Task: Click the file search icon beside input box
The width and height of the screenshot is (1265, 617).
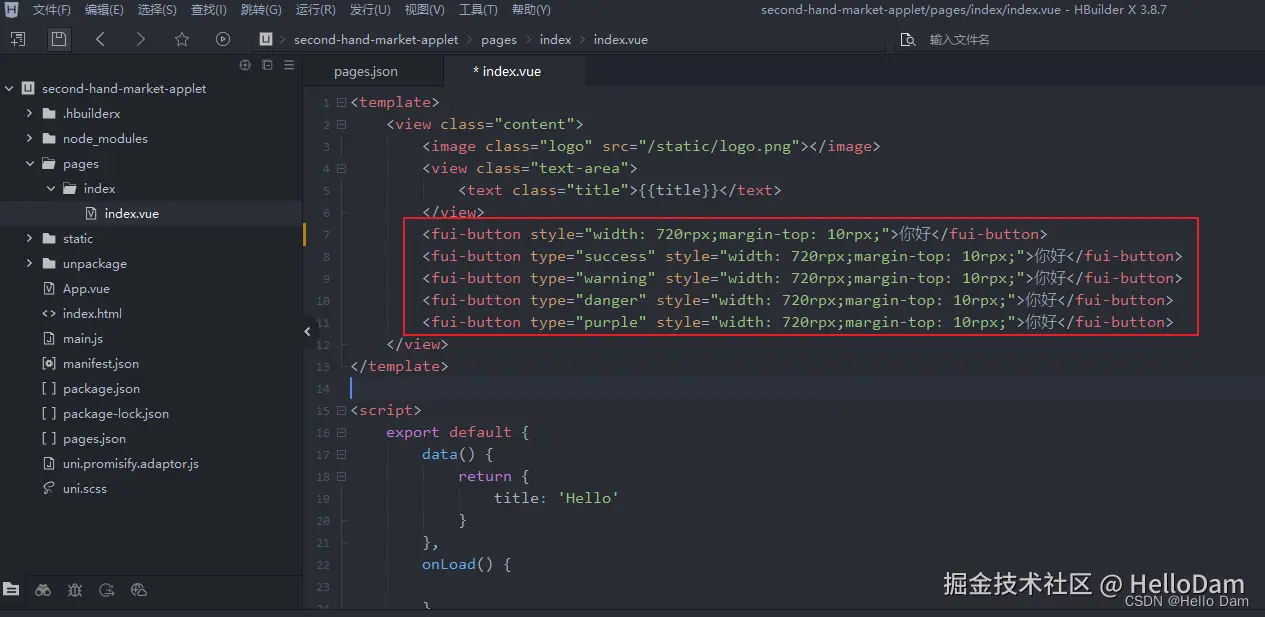Action: [908, 40]
